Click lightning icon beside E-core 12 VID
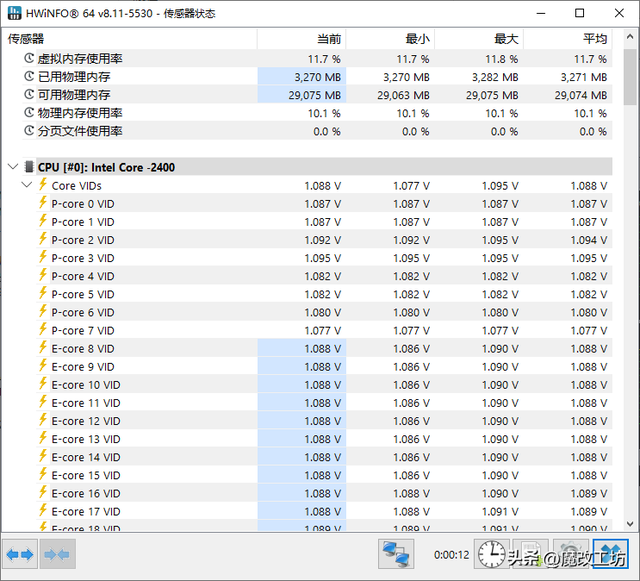640x581 pixels. (43, 420)
